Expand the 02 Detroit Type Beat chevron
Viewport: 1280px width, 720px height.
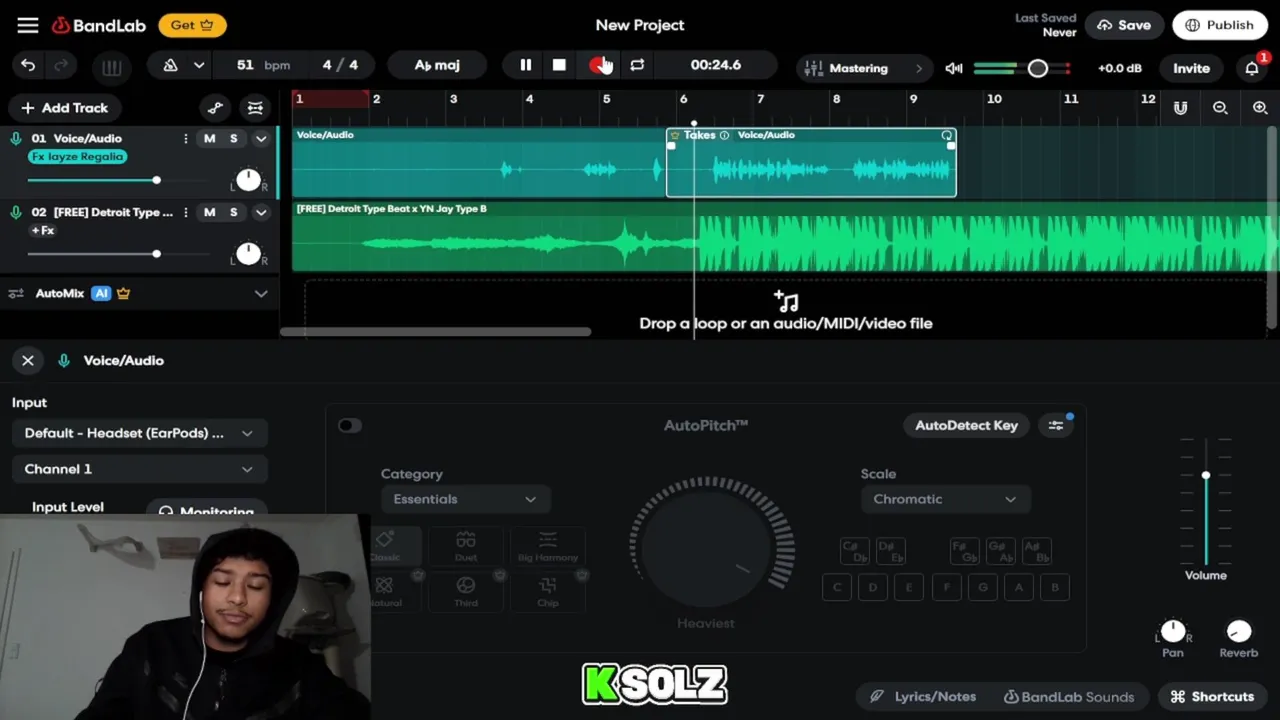[261, 213]
